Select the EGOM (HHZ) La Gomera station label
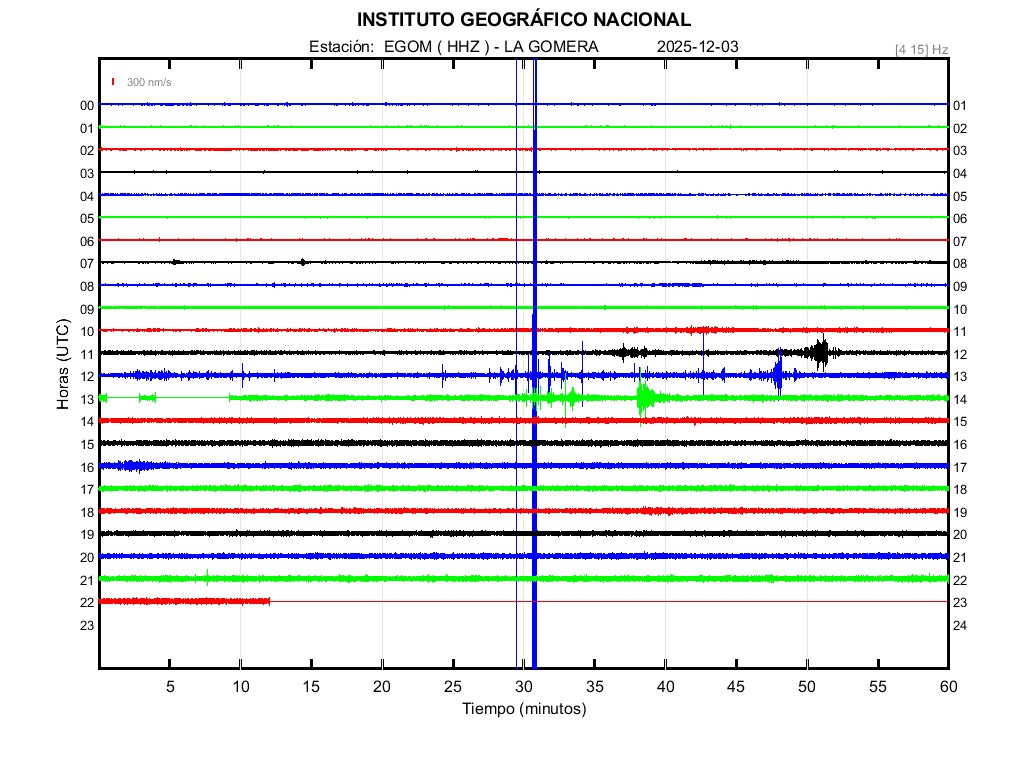Image resolution: width=1024 pixels, height=768 pixels. (453, 47)
